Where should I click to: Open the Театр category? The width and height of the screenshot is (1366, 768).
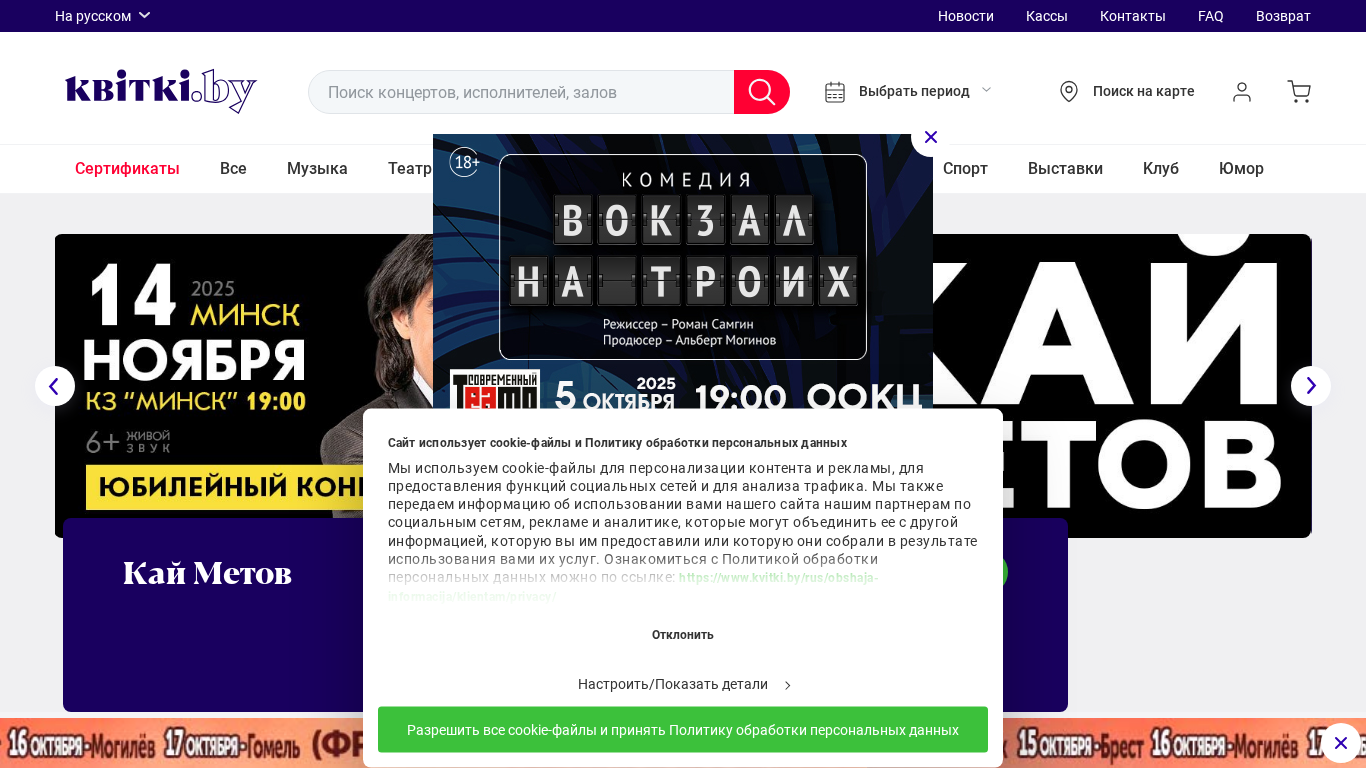pyautogui.click(x=410, y=169)
